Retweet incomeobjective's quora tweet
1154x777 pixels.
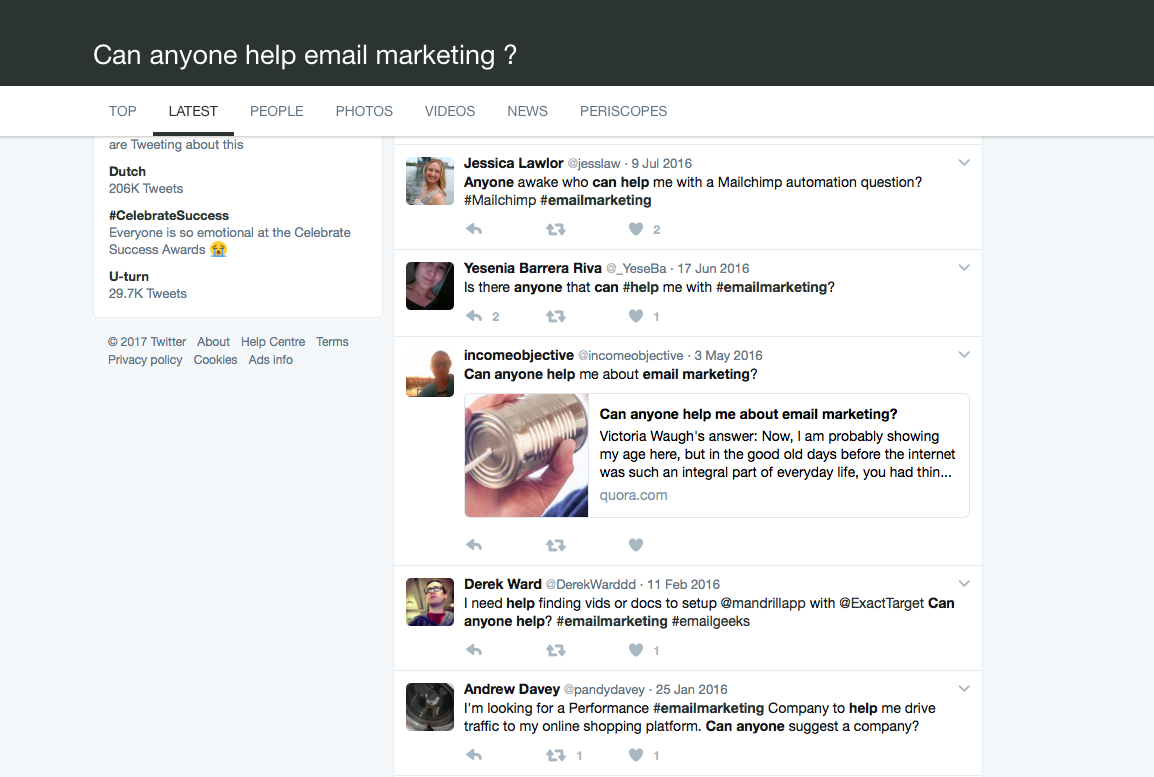click(556, 545)
